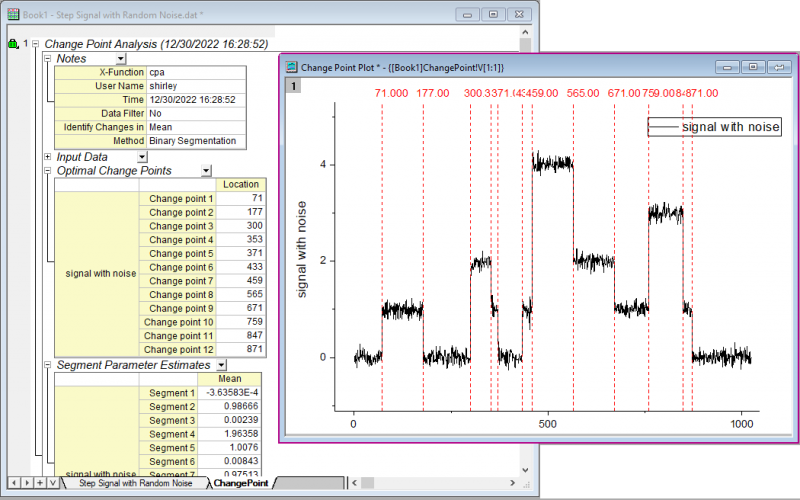Click the Location column header

[241, 185]
